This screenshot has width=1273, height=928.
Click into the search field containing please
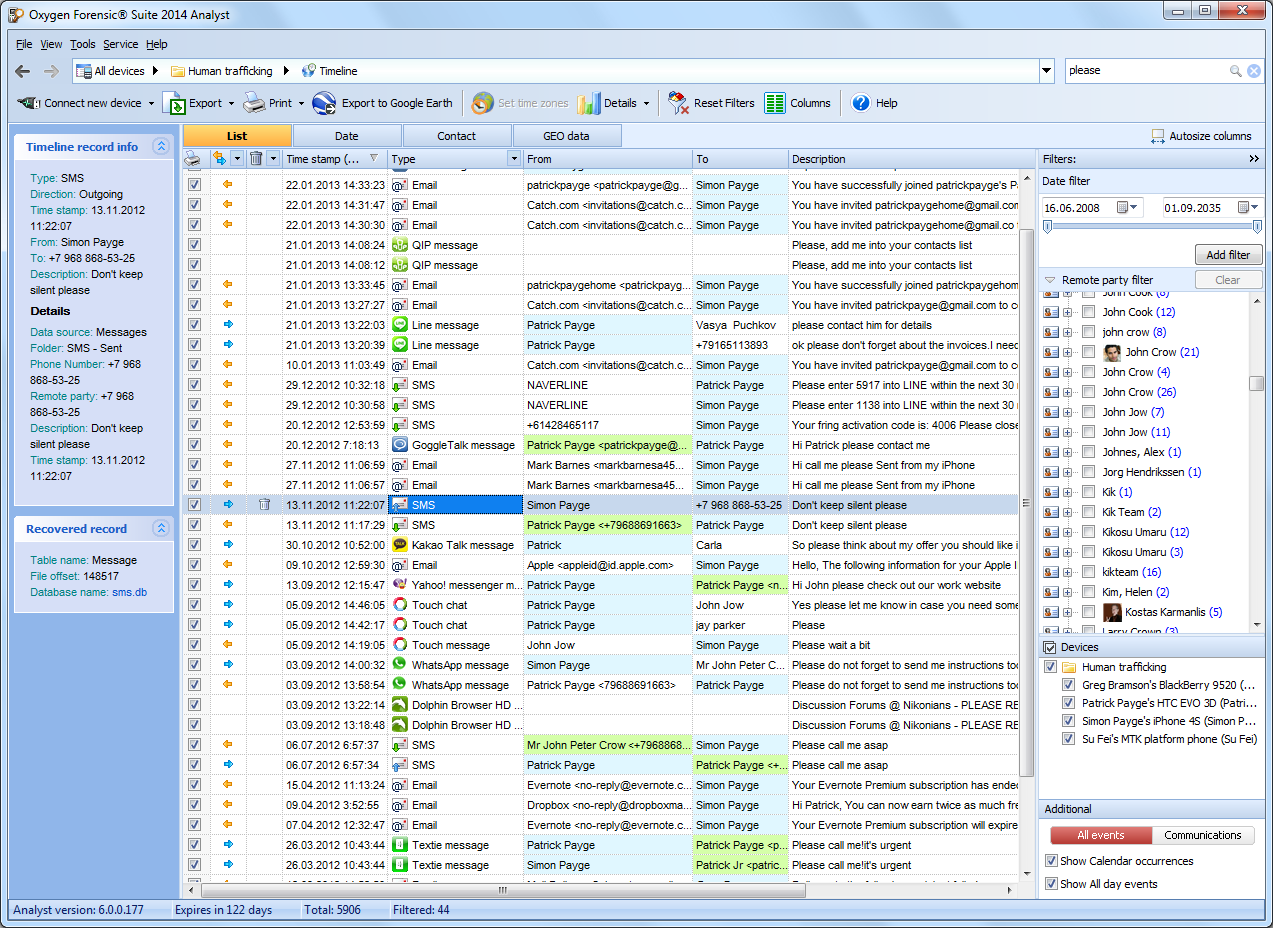click(x=1146, y=71)
